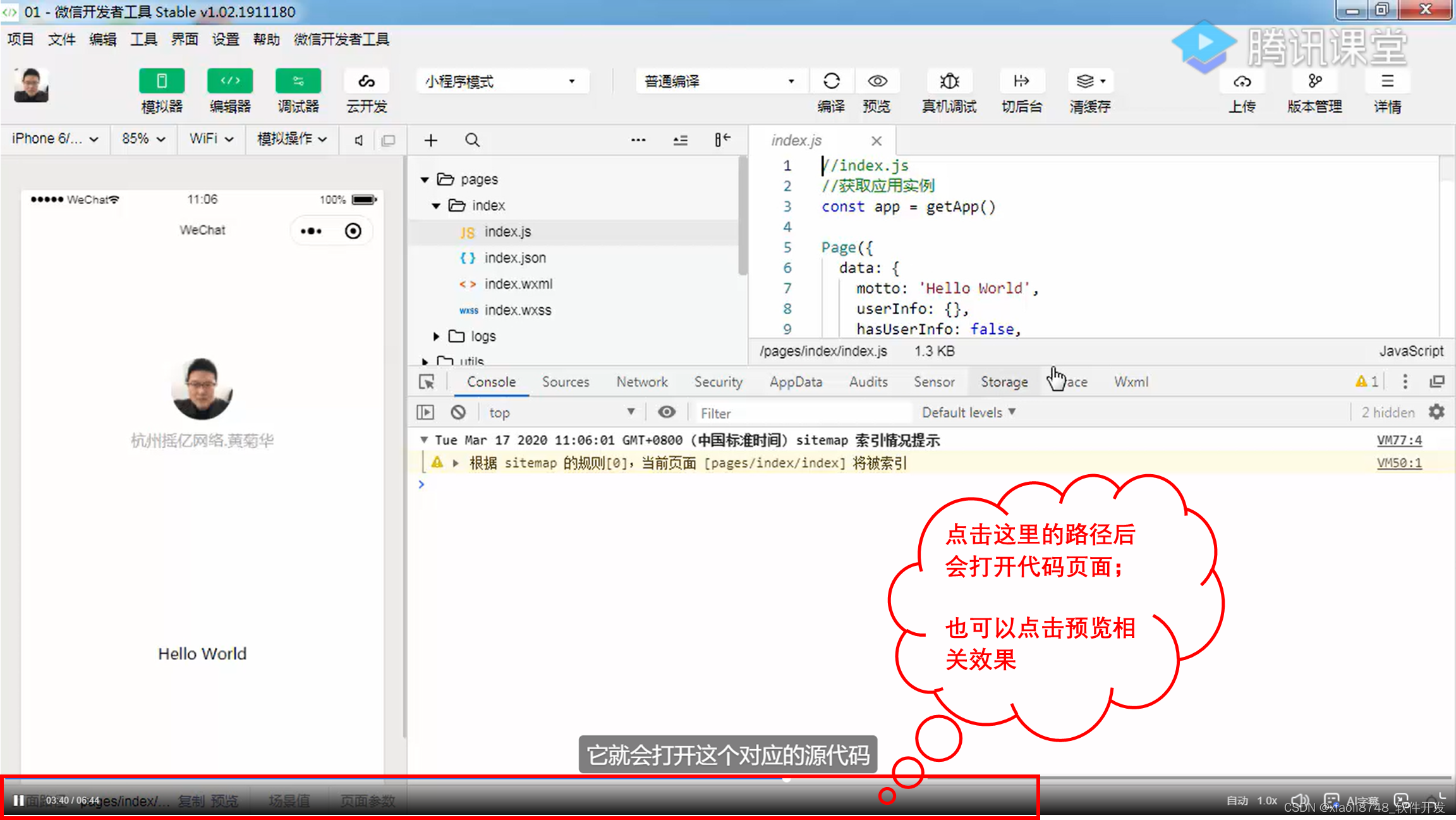Toggle the debugger panel (调试器) button
Viewport: 1456px width, 820px height.
click(298, 81)
